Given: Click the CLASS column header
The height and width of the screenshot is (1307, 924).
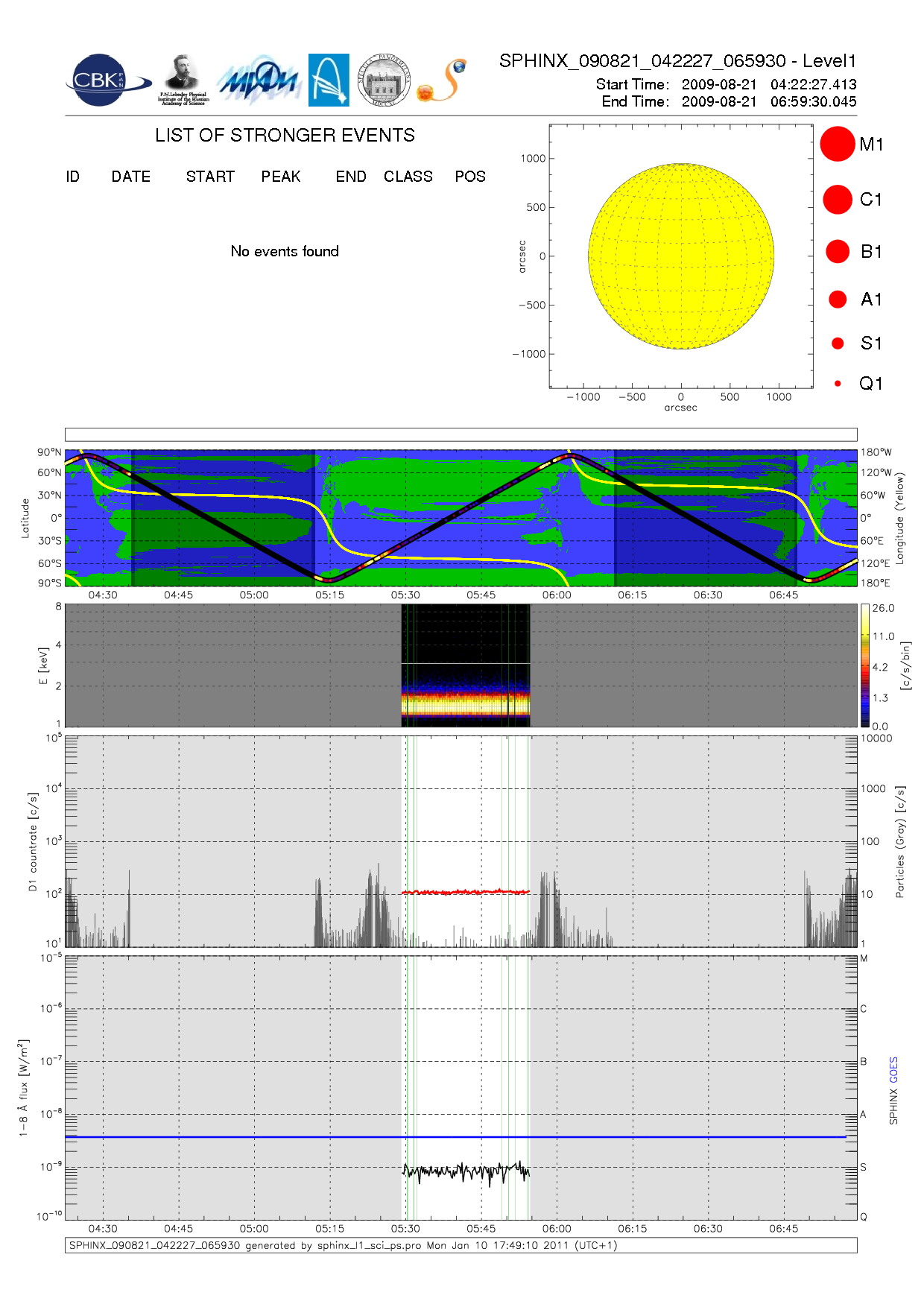Looking at the screenshot, I should 408,177.
